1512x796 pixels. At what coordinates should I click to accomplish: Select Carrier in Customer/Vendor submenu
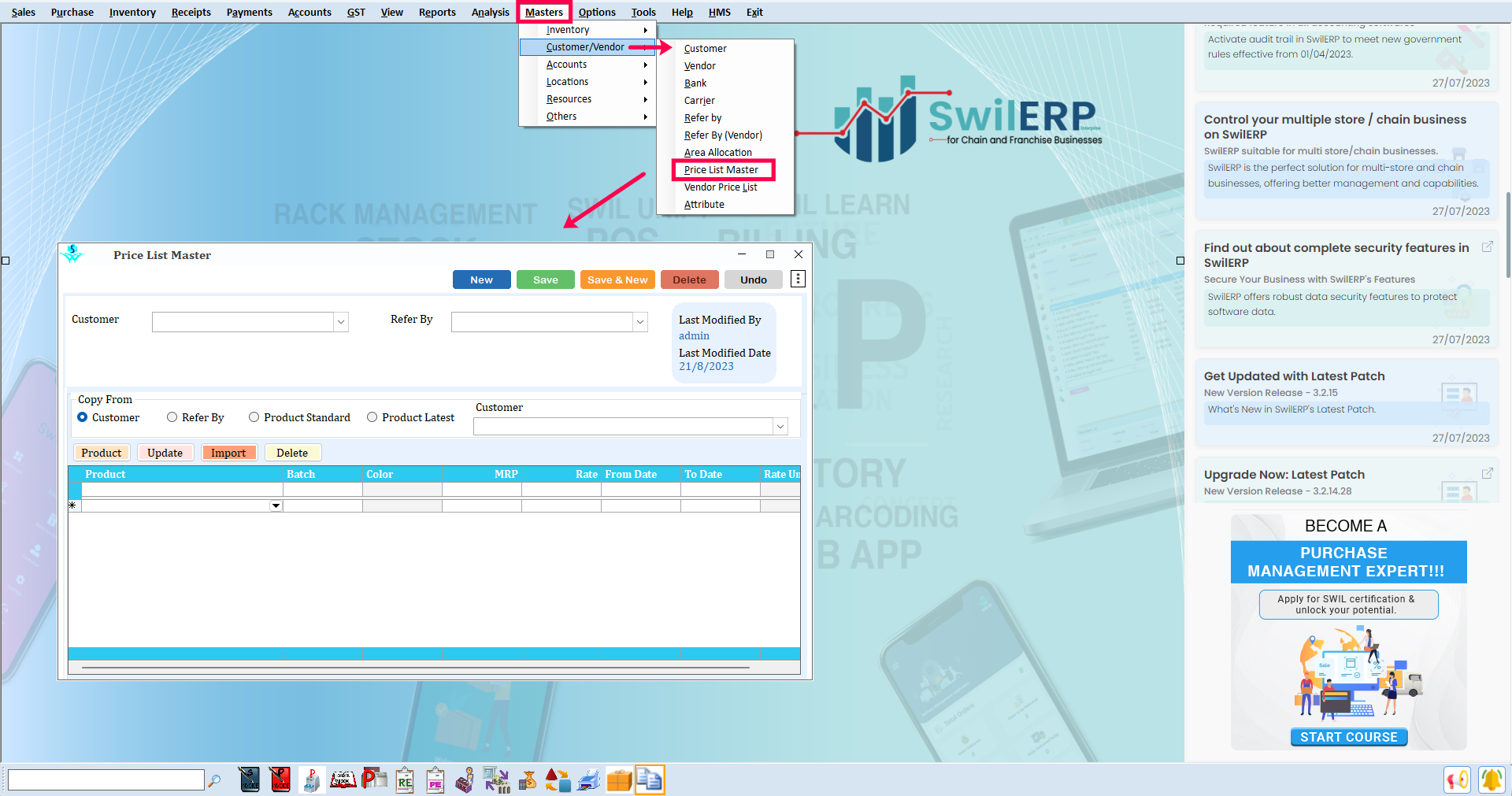click(699, 100)
